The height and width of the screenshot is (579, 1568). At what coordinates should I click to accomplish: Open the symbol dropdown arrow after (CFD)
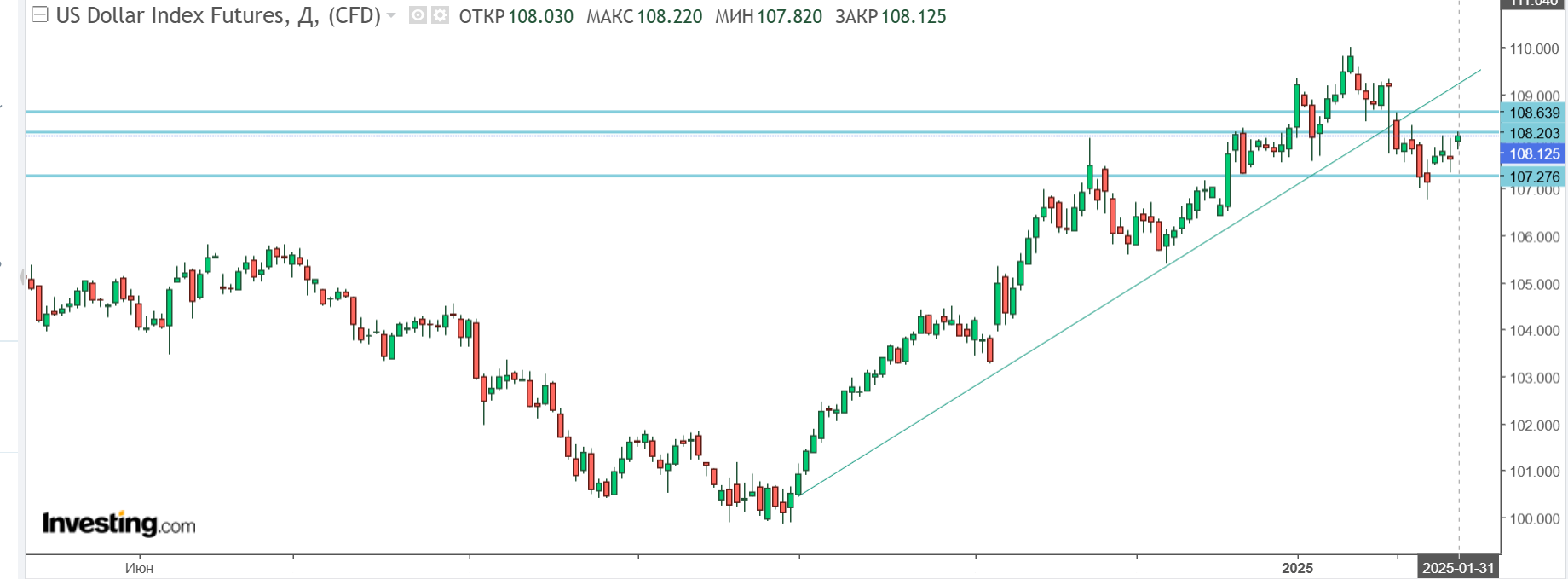(x=391, y=16)
